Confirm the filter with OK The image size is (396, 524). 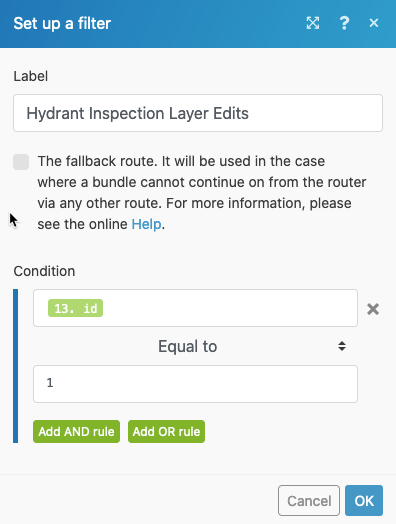pos(364,501)
